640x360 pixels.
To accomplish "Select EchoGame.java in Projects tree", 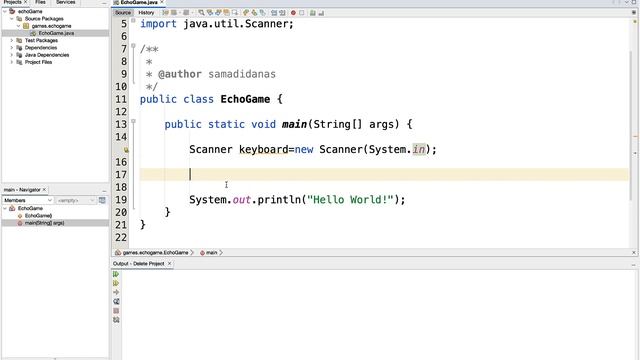I will click(x=56, y=33).
